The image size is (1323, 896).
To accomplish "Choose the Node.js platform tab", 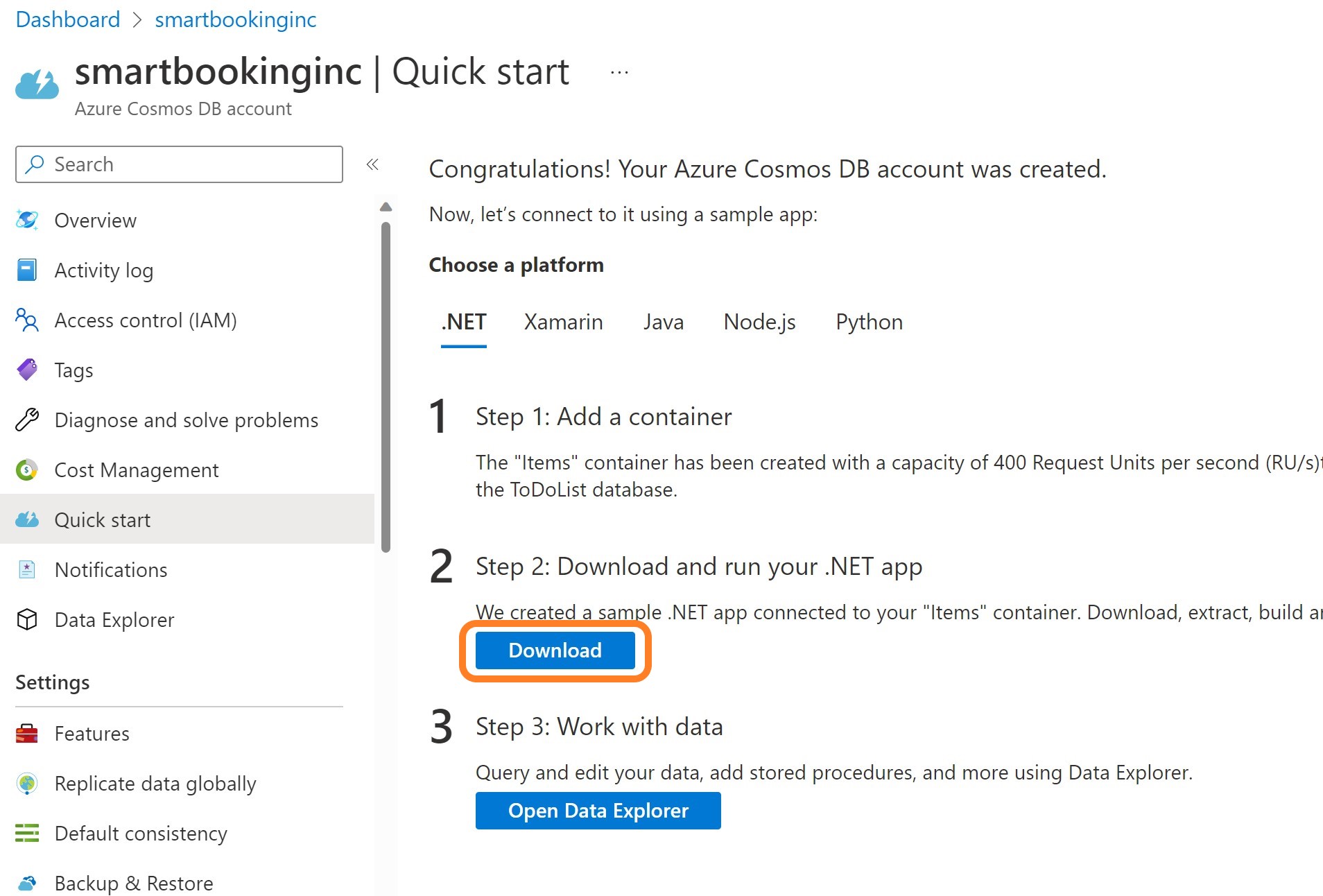I will [759, 322].
